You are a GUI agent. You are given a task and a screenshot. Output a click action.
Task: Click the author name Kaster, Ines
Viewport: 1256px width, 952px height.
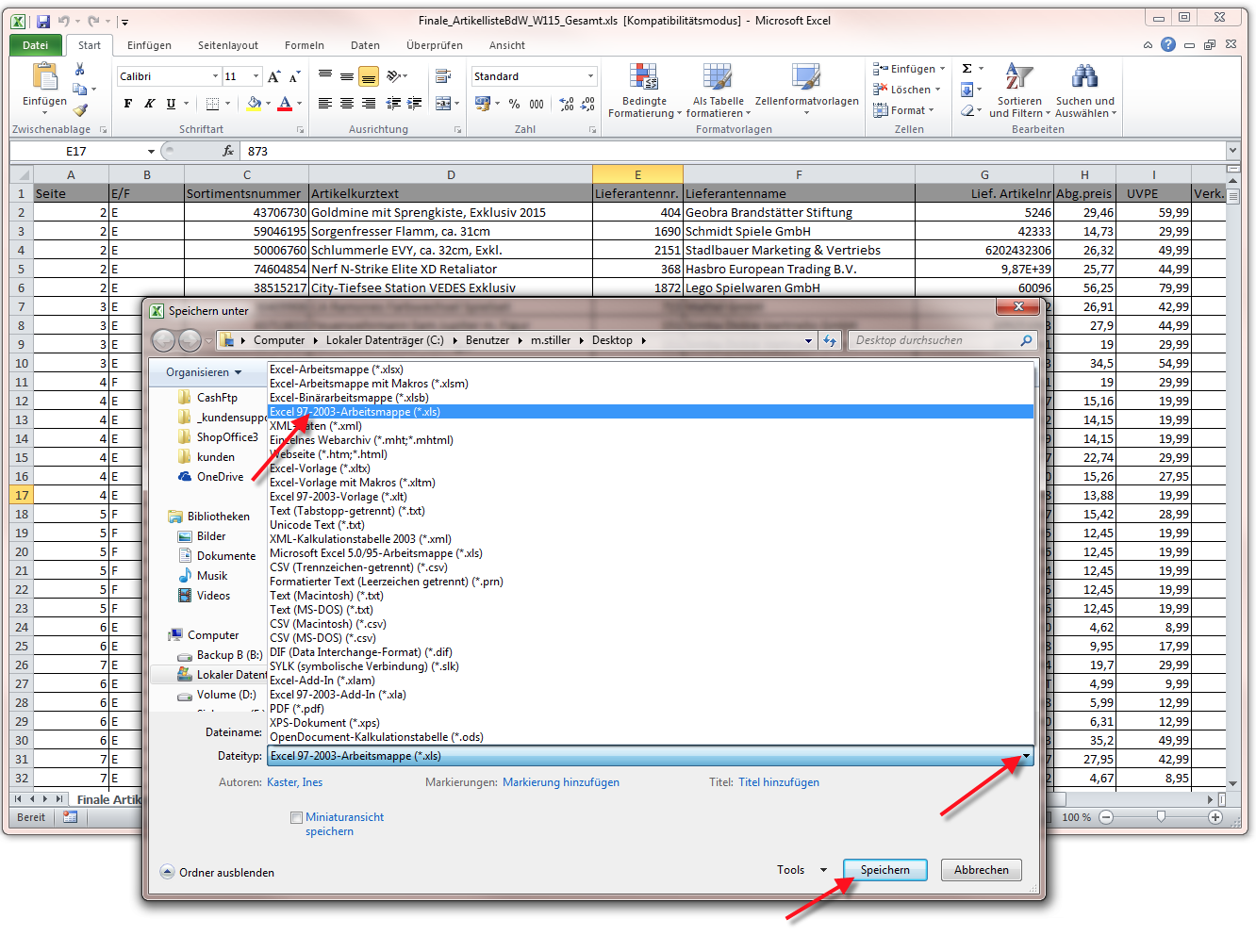294,782
